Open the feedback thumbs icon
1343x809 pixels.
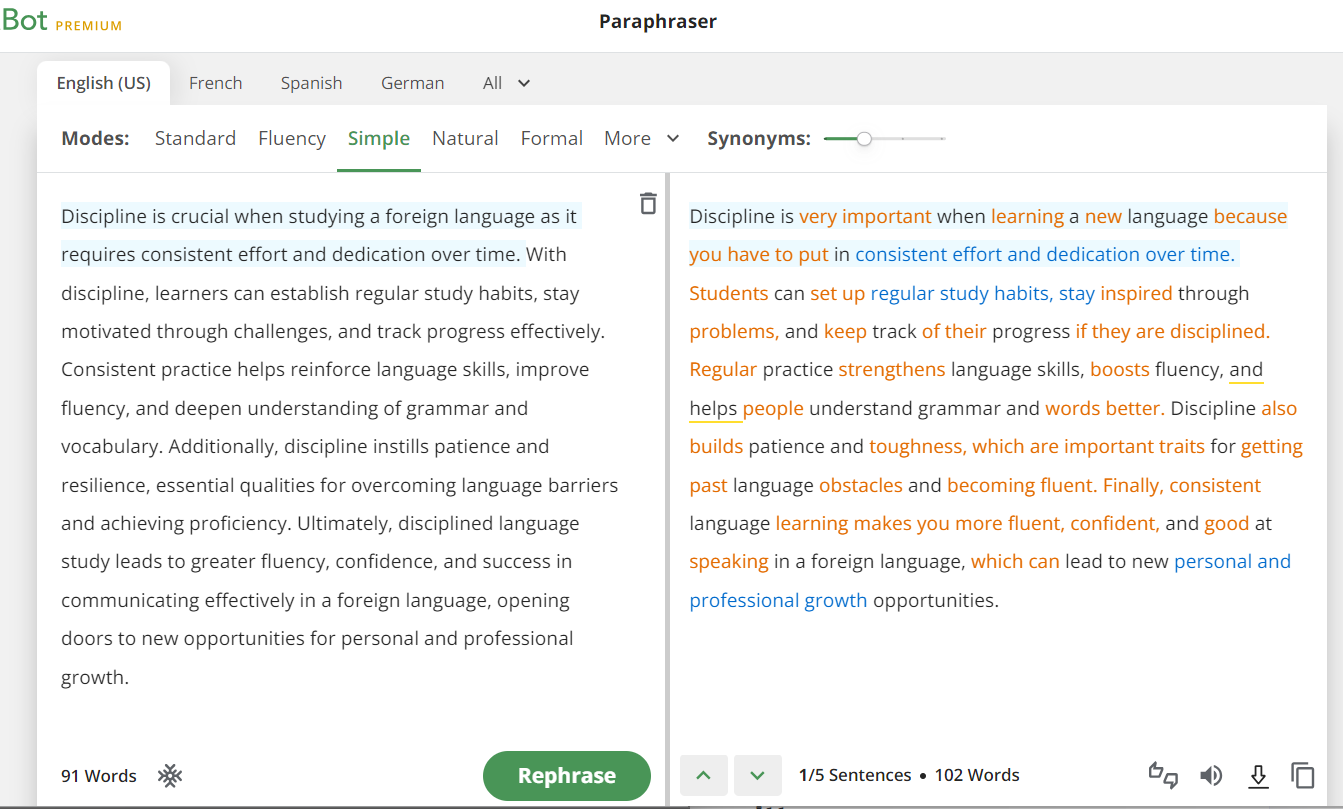tap(1162, 775)
